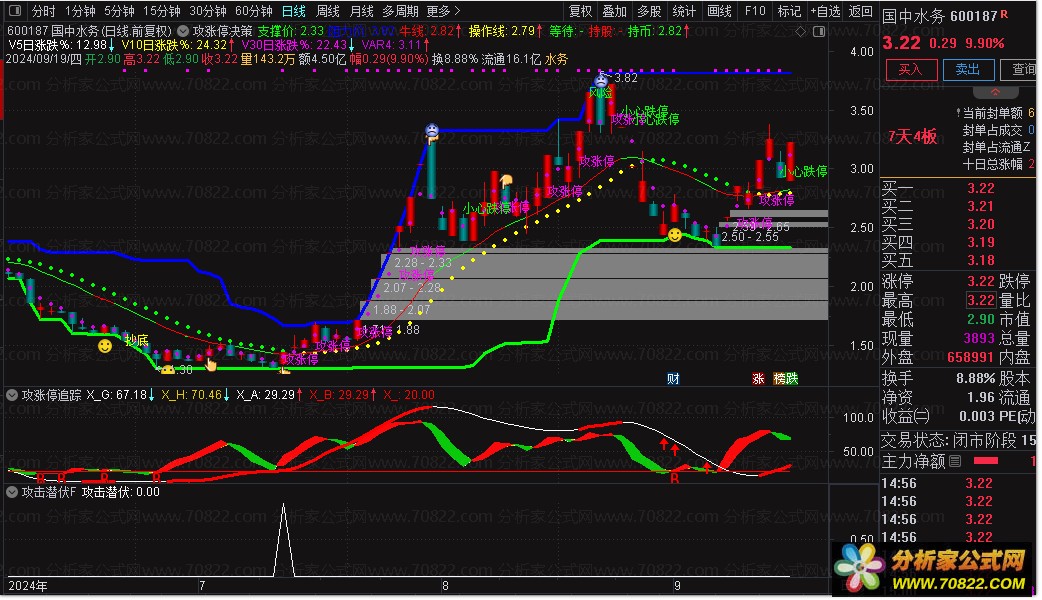Click the stock name 国中水务 600187 header

point(939,16)
